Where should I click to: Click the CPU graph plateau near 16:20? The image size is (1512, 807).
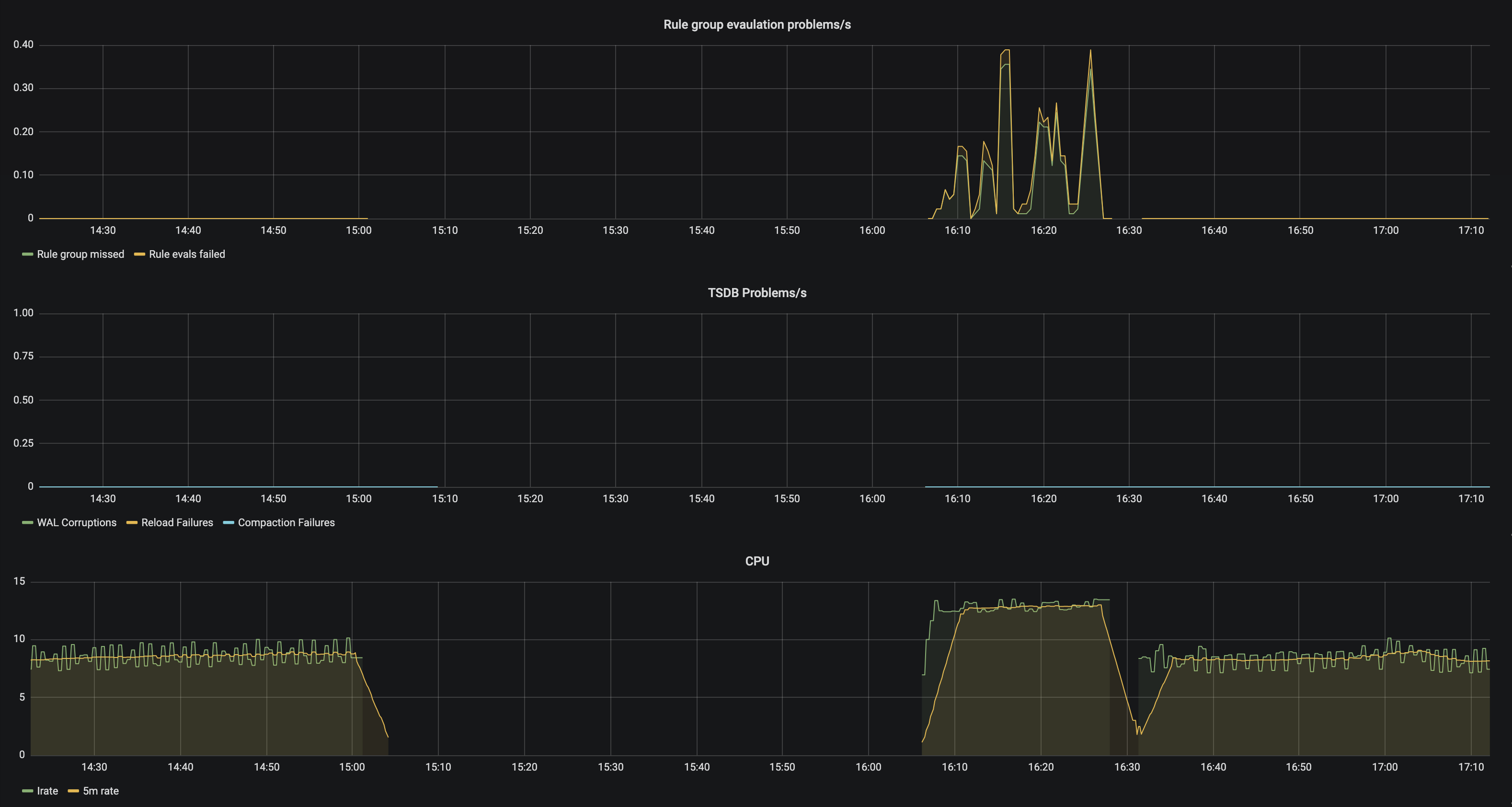tap(1041, 607)
